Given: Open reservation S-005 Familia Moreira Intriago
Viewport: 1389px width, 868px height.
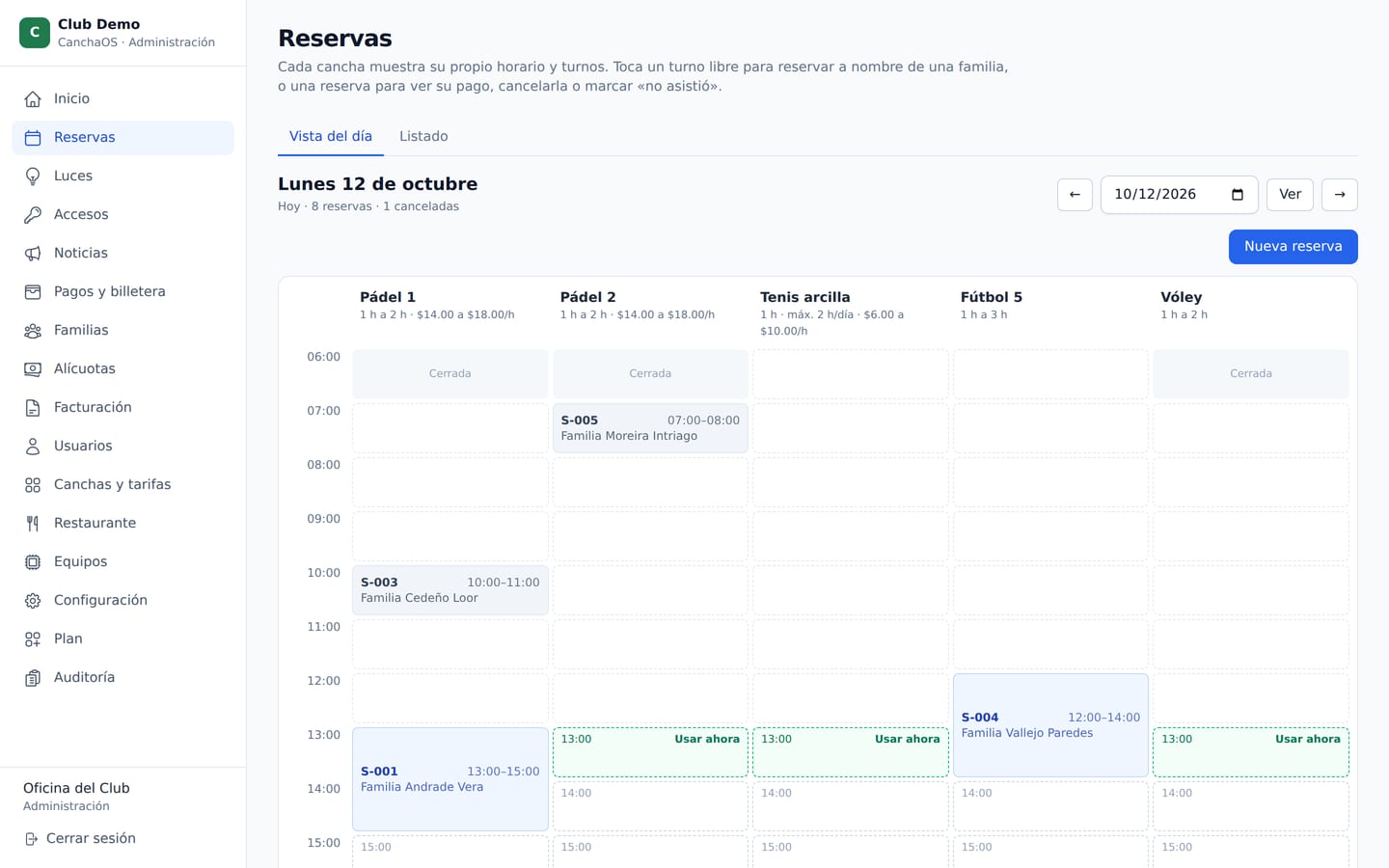Looking at the screenshot, I should 650,428.
